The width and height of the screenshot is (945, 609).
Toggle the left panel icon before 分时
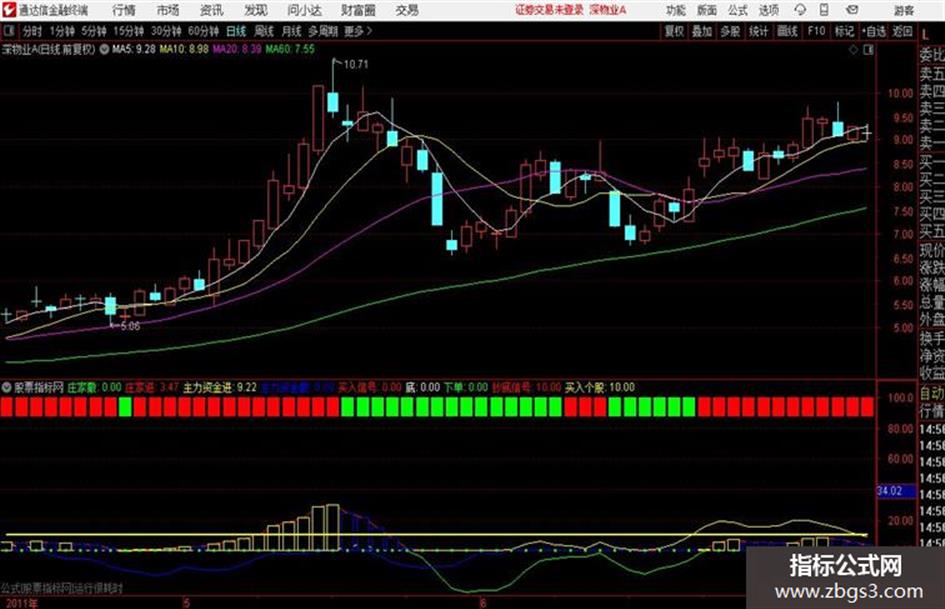click(x=8, y=31)
